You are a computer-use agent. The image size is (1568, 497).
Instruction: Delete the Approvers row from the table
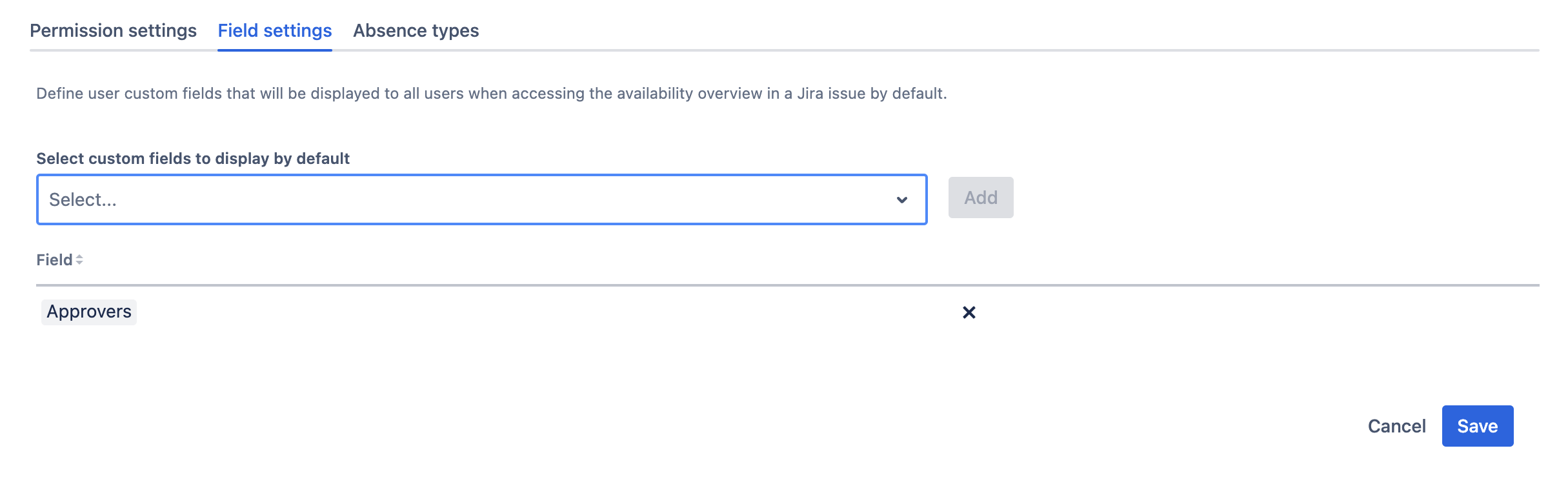click(969, 312)
